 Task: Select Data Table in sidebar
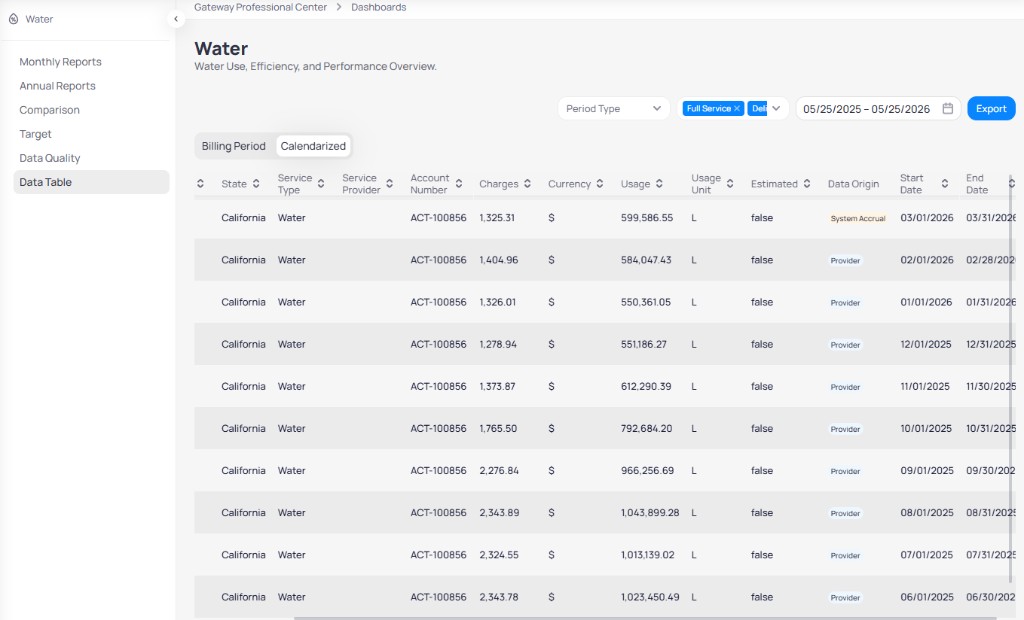(91, 182)
